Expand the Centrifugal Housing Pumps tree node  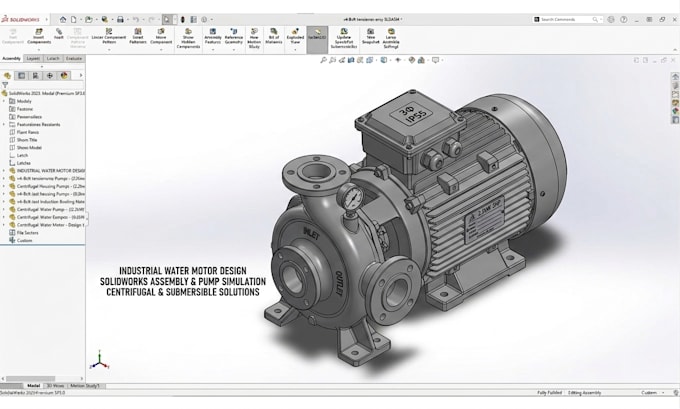coord(4,187)
